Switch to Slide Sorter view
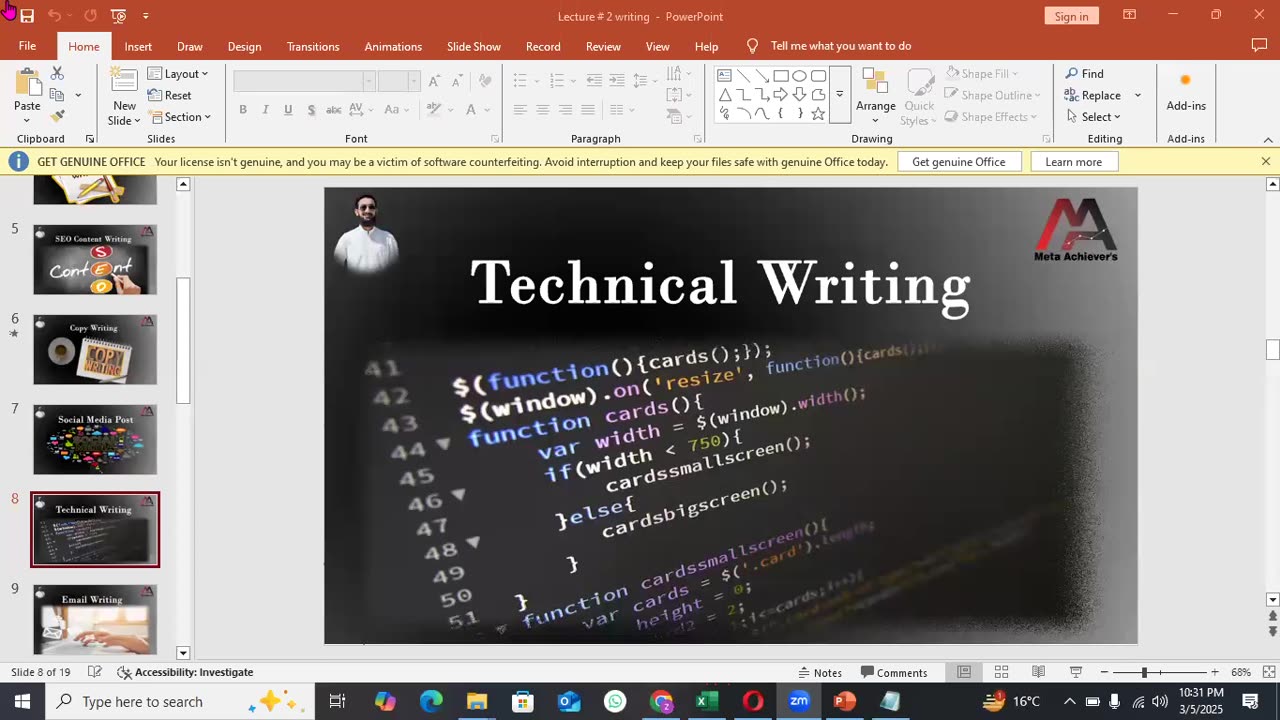Image resolution: width=1280 pixels, height=720 pixels. pyautogui.click(x=1001, y=672)
